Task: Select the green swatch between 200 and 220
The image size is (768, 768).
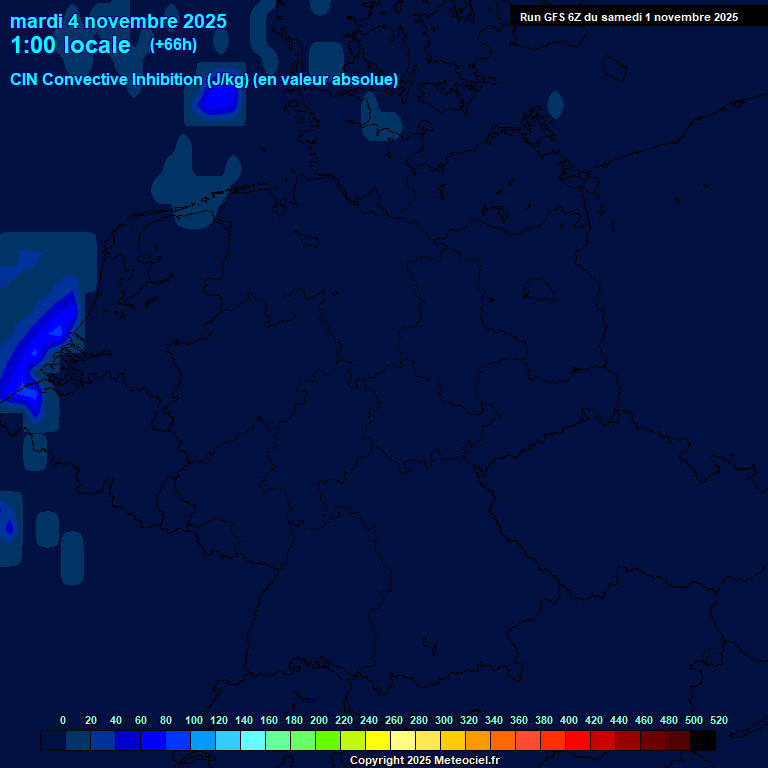Action: pyautogui.click(x=328, y=740)
